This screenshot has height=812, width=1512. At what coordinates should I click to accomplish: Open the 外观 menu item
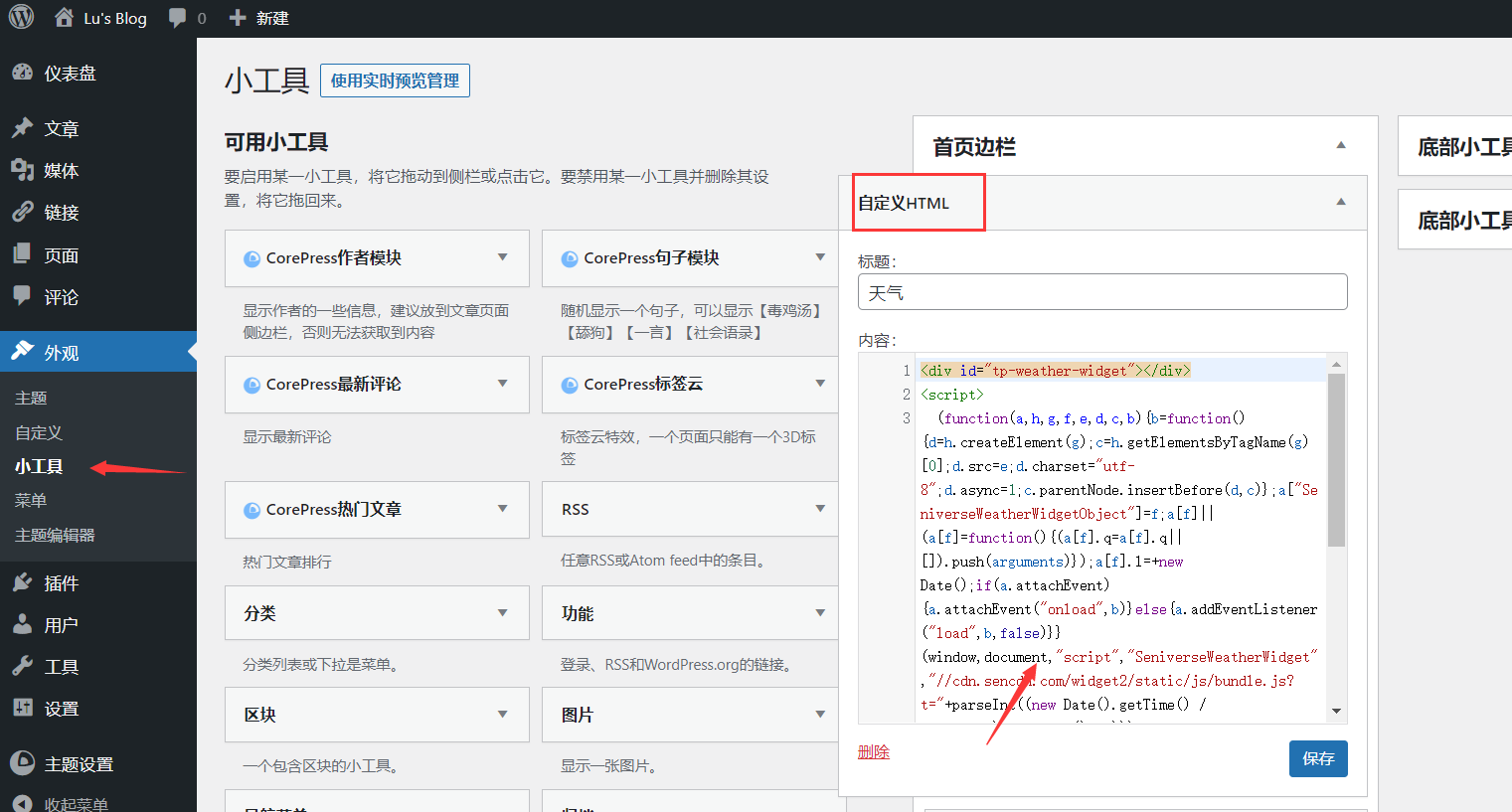pyautogui.click(x=98, y=352)
